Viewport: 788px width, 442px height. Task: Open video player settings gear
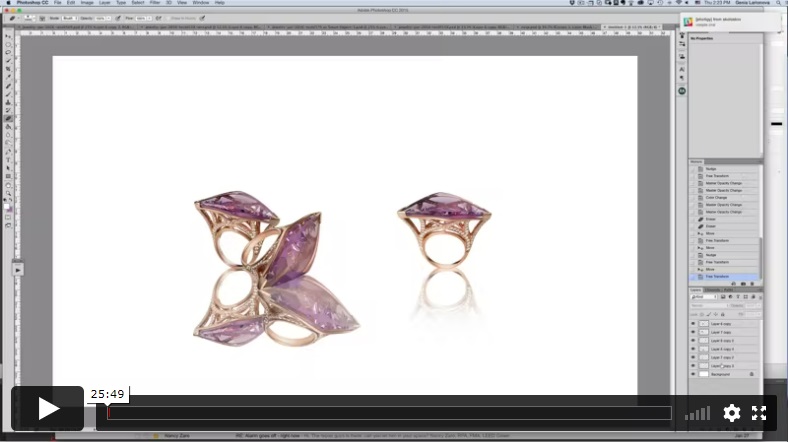pos(732,413)
